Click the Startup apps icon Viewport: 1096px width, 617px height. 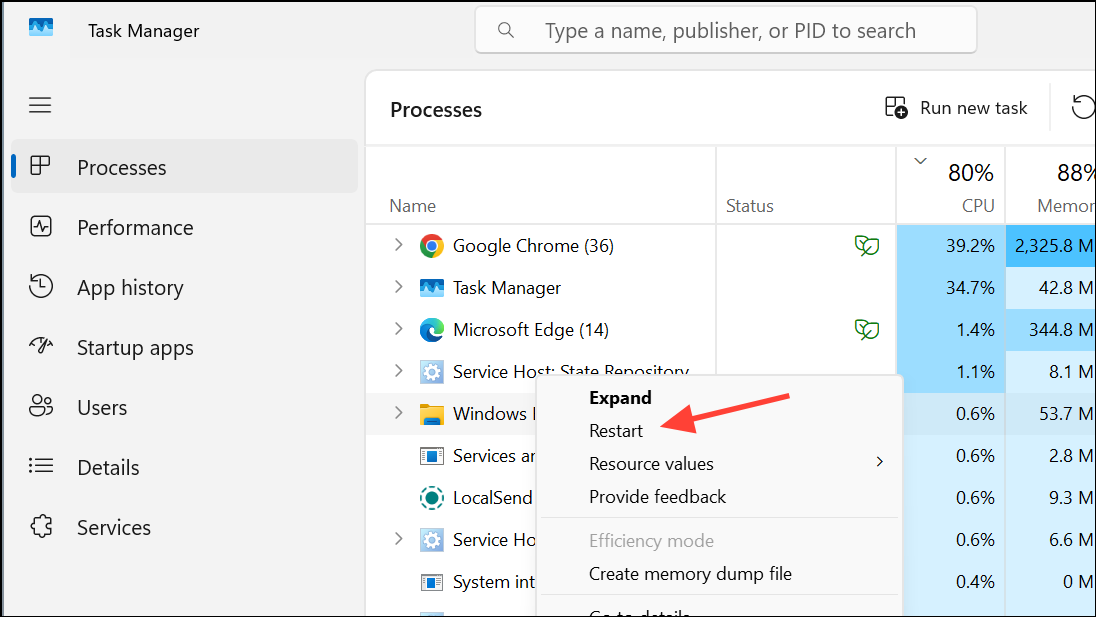coord(41,347)
